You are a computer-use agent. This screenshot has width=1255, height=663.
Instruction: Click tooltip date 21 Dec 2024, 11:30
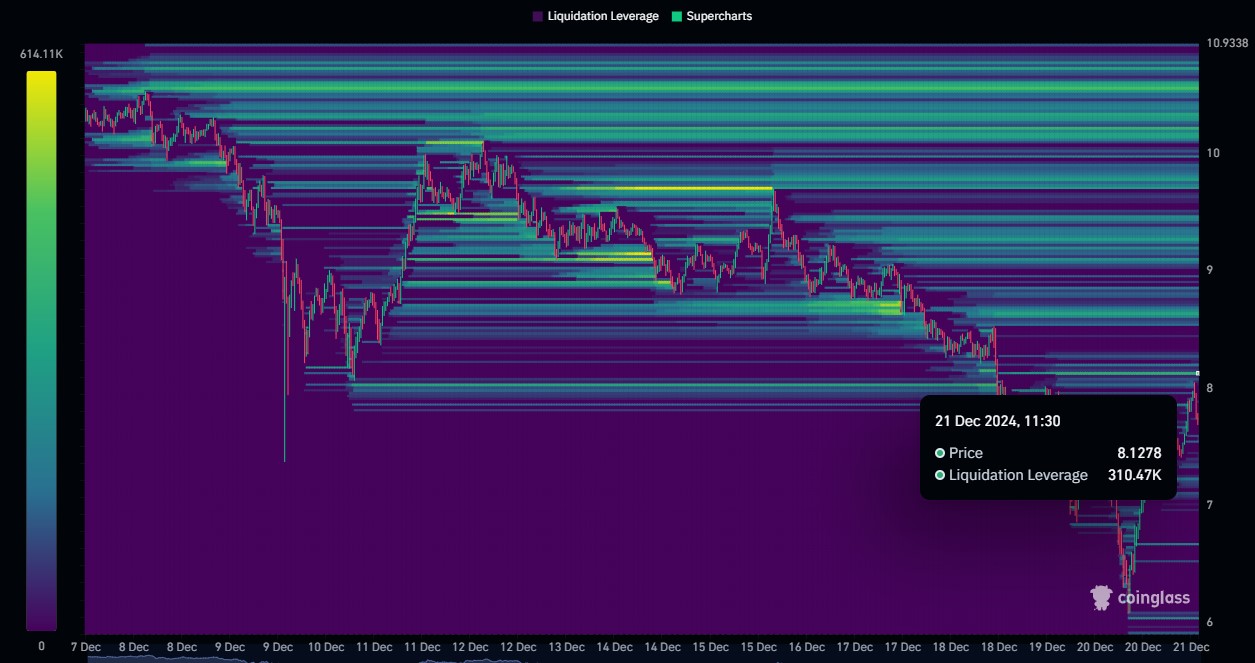[x=997, y=421]
